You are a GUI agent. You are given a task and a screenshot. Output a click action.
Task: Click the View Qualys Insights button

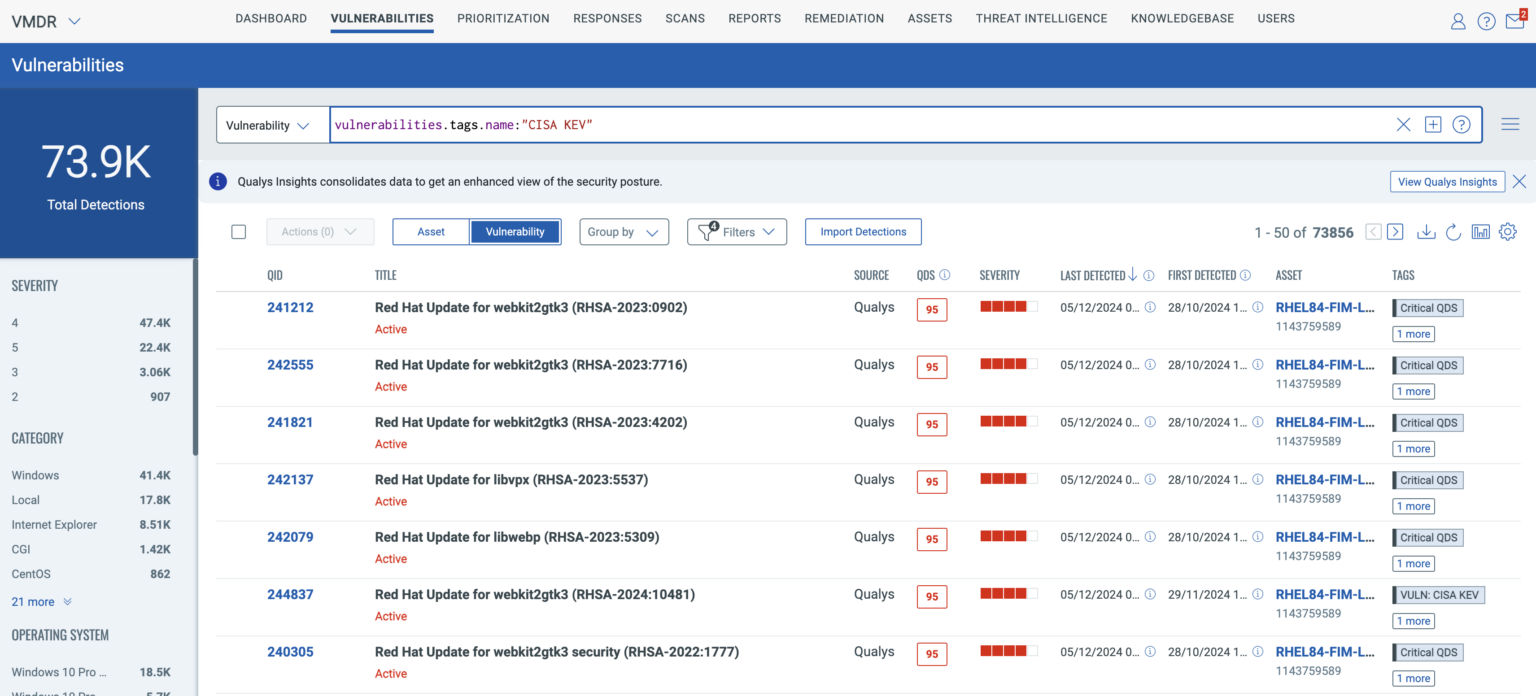pos(1446,181)
